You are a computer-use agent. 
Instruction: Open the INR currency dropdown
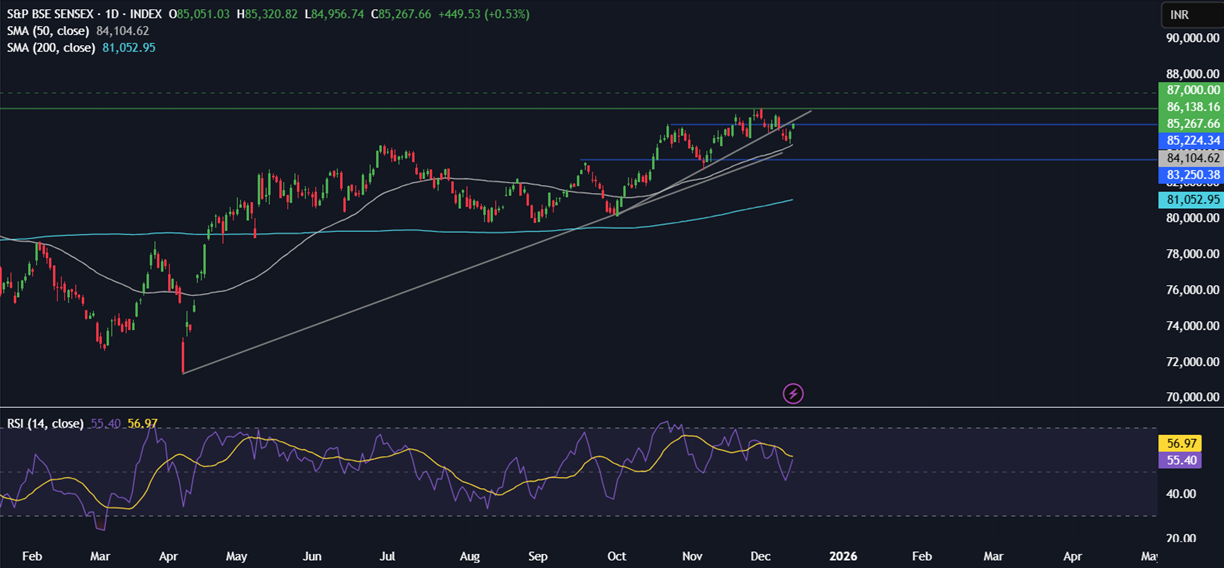(x=1191, y=15)
